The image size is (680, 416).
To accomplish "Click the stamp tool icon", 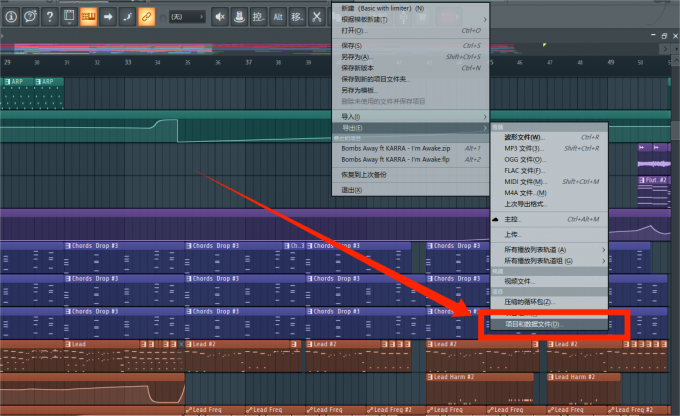I will pos(239,17).
